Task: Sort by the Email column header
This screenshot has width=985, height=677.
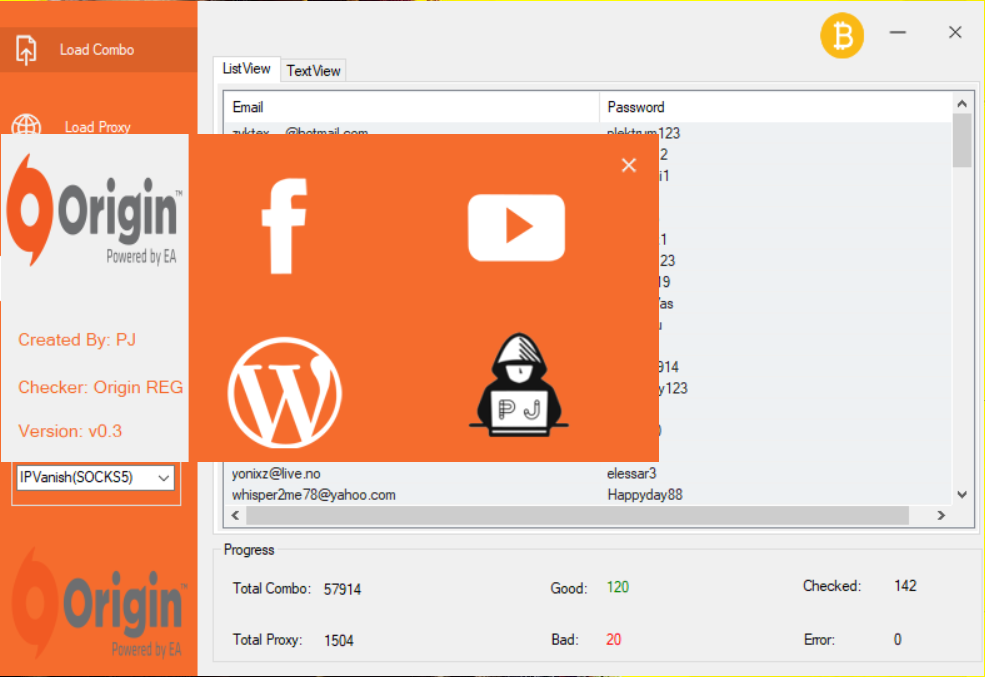Action: (411, 107)
